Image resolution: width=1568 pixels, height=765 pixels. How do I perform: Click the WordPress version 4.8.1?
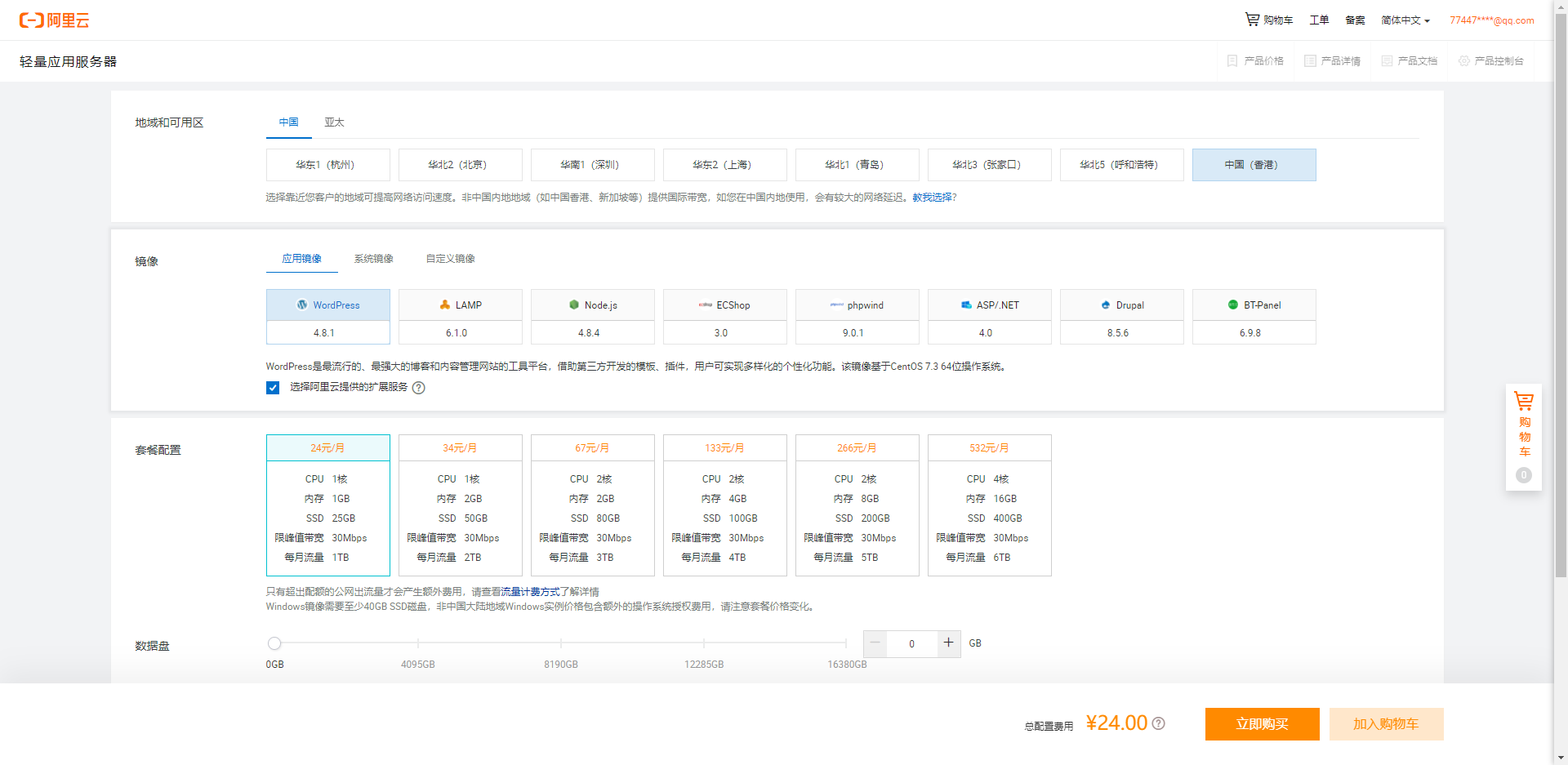click(x=328, y=333)
